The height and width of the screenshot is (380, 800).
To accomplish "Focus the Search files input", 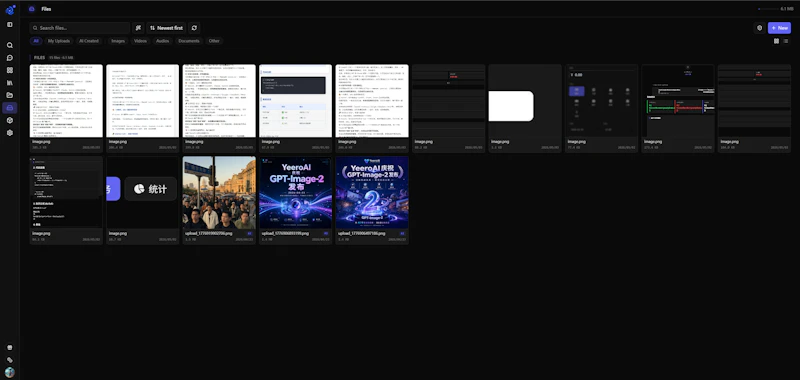I will point(80,28).
